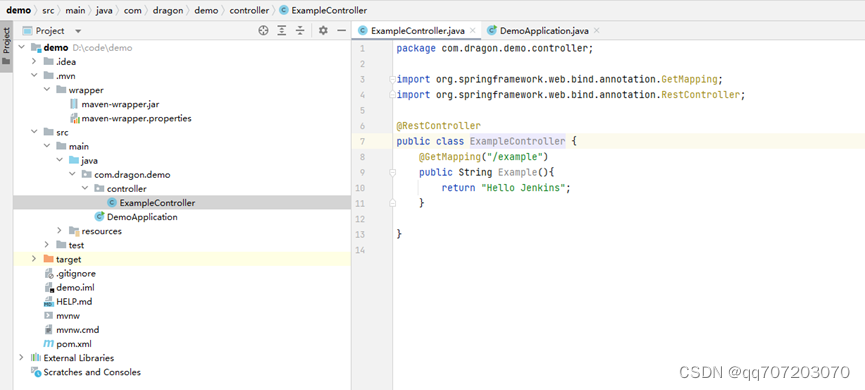Toggle the Project side tool window button
The image size is (865, 390).
pos(6,46)
